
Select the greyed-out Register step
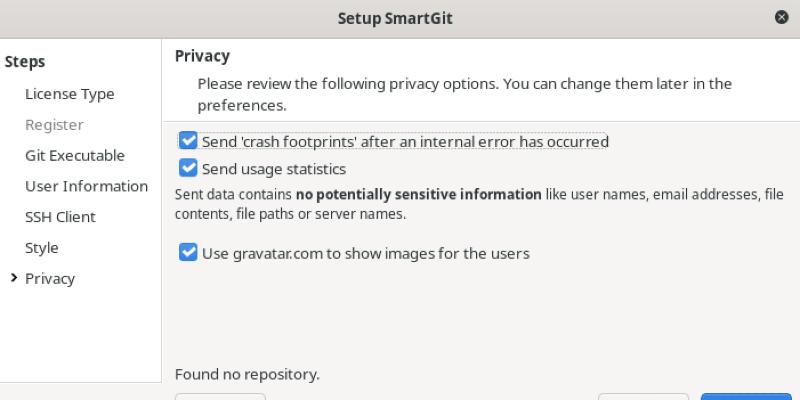(x=54, y=125)
